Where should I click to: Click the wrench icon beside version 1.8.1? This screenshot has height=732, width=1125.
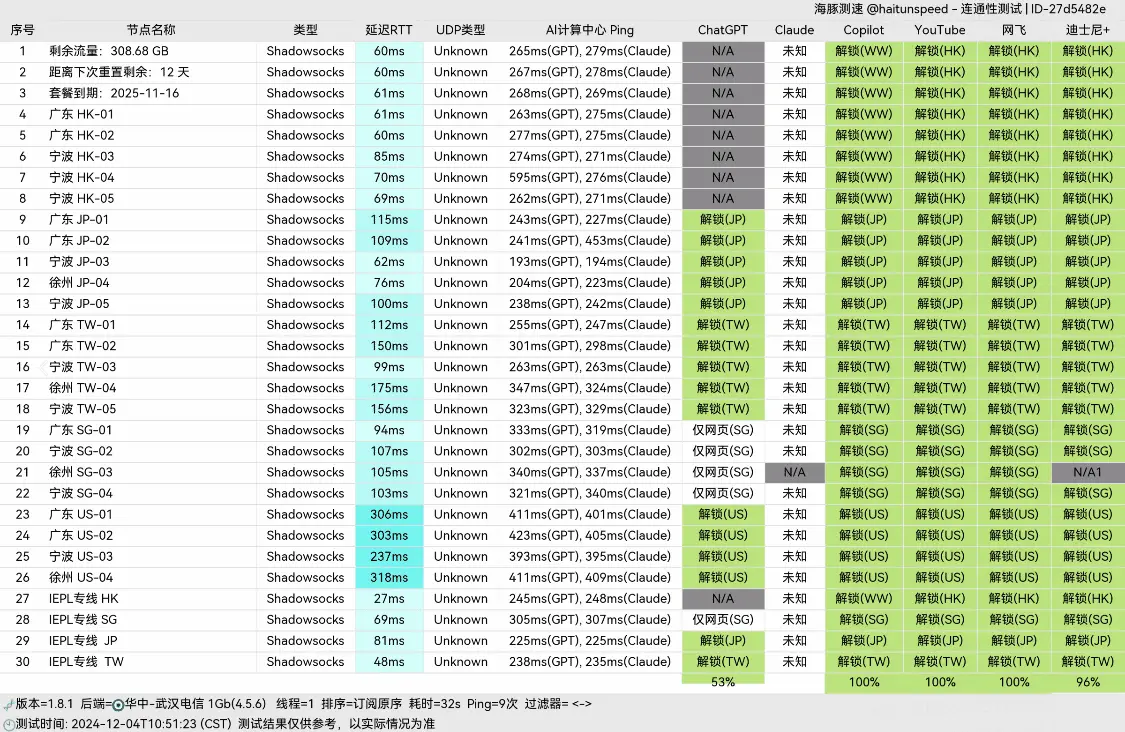8,704
